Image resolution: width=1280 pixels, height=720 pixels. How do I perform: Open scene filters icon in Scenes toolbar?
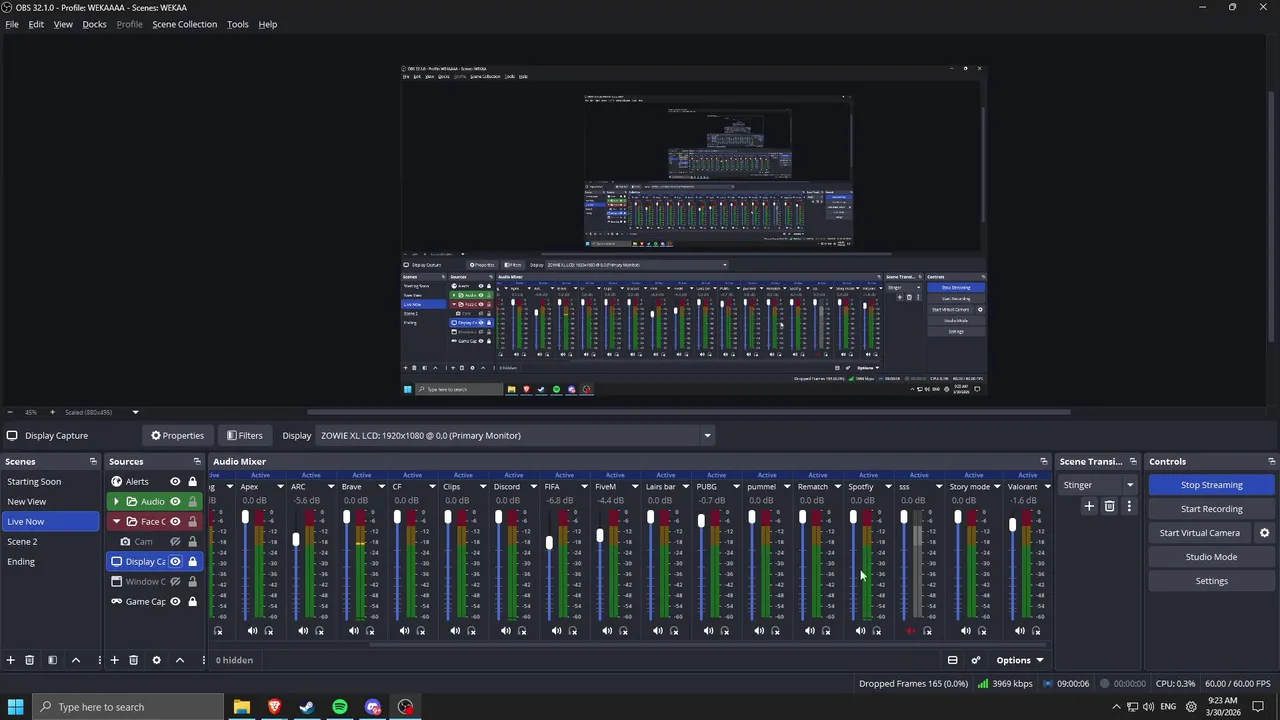[x=52, y=660]
